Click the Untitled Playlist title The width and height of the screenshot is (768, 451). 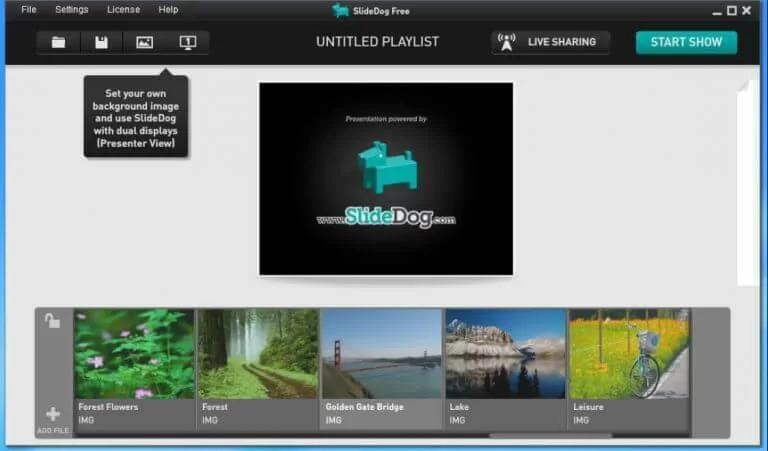tap(377, 42)
